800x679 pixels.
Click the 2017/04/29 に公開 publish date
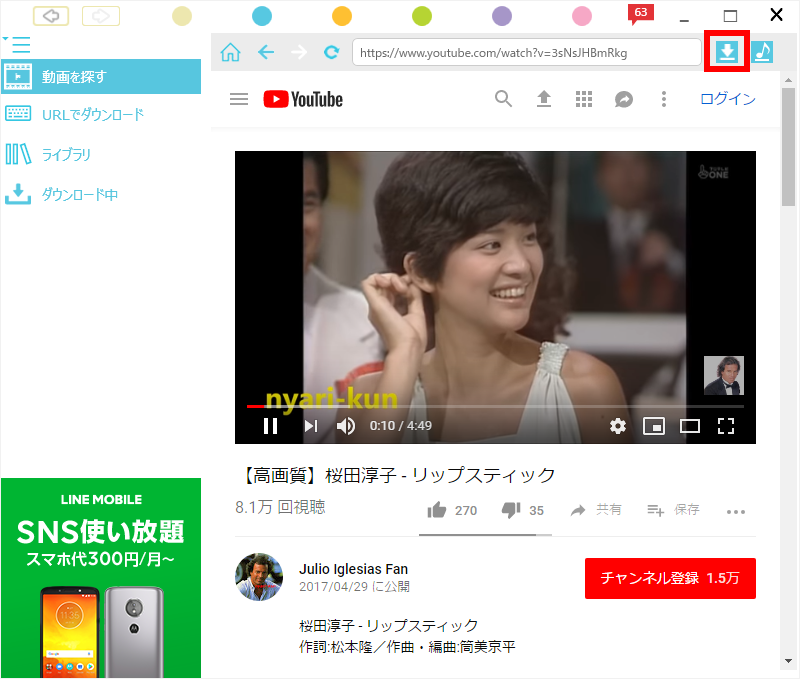click(x=354, y=587)
